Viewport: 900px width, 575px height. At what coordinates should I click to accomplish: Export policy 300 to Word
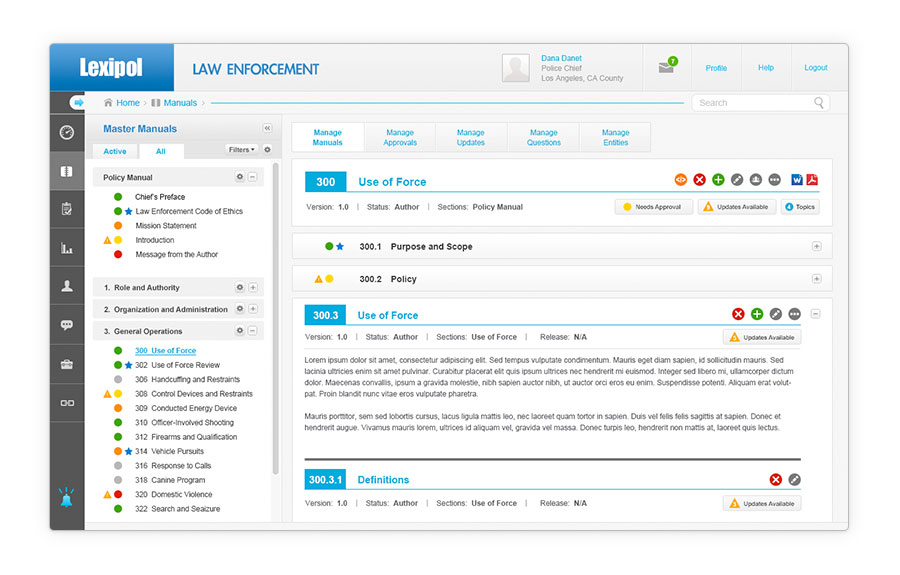[x=797, y=180]
